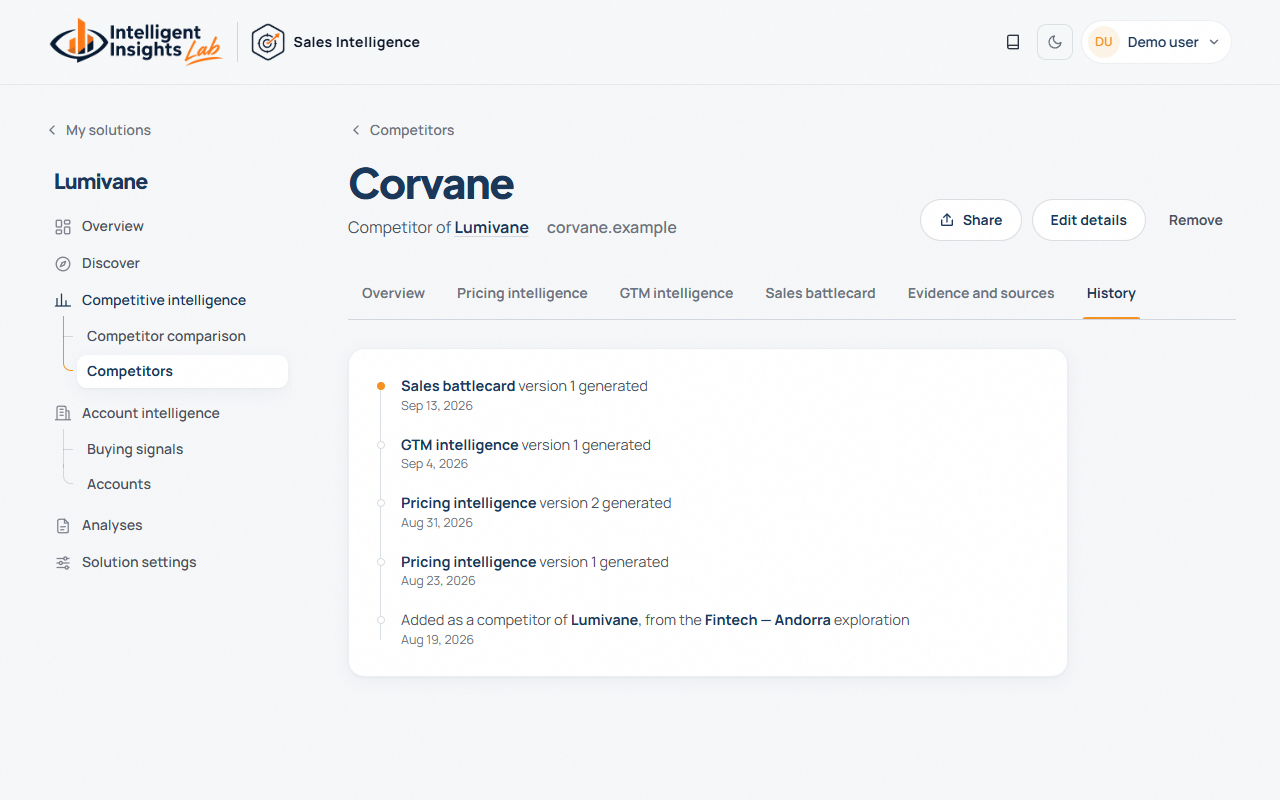This screenshot has height=800, width=1280.
Task: Navigate back to Competitors breadcrumb
Action: (402, 130)
